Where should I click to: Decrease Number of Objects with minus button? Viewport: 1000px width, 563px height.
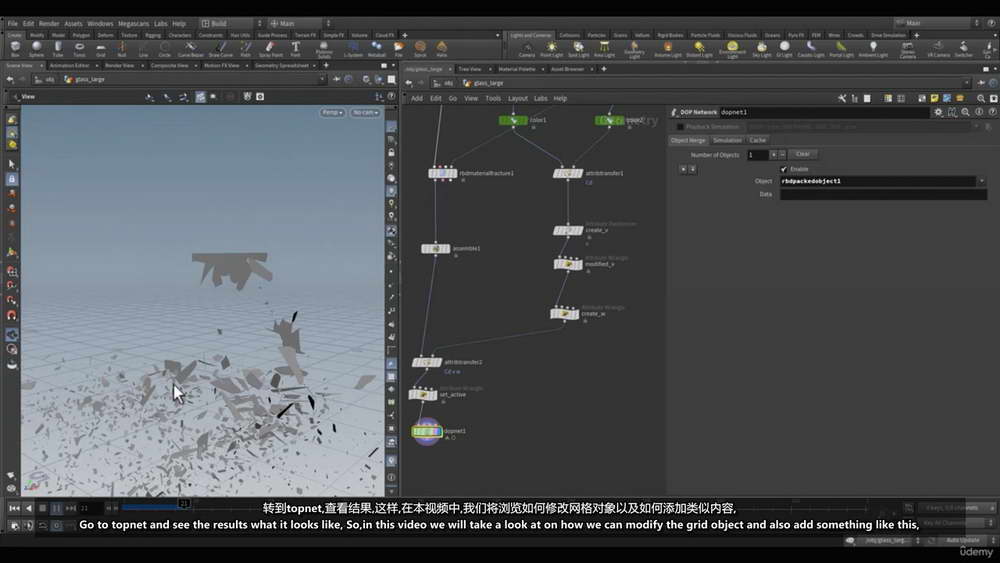783,154
